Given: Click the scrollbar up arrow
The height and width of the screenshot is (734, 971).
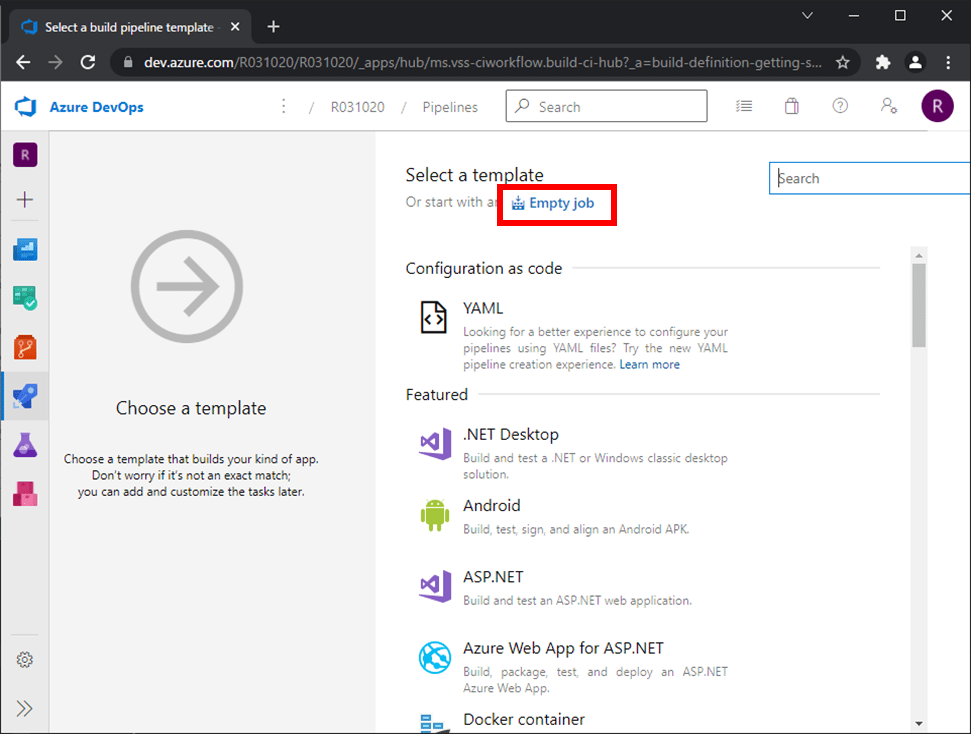Looking at the screenshot, I should coord(919,255).
